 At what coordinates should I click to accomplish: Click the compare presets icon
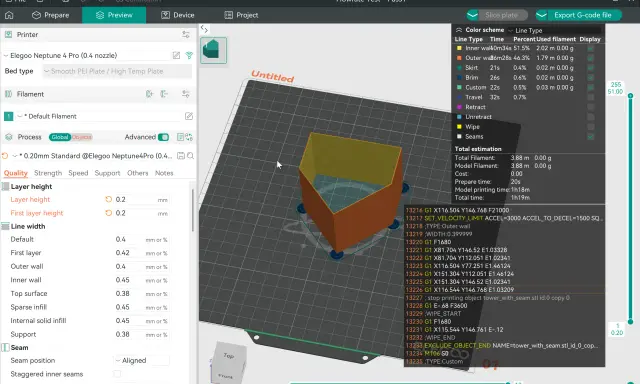point(189,137)
